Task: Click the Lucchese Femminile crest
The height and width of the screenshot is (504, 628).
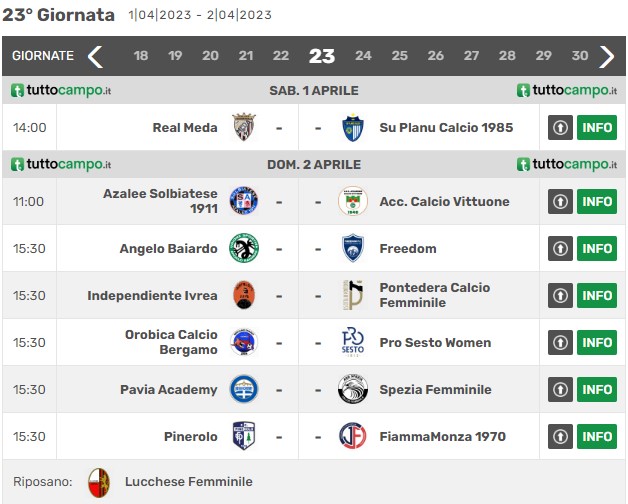Action: 99,482
